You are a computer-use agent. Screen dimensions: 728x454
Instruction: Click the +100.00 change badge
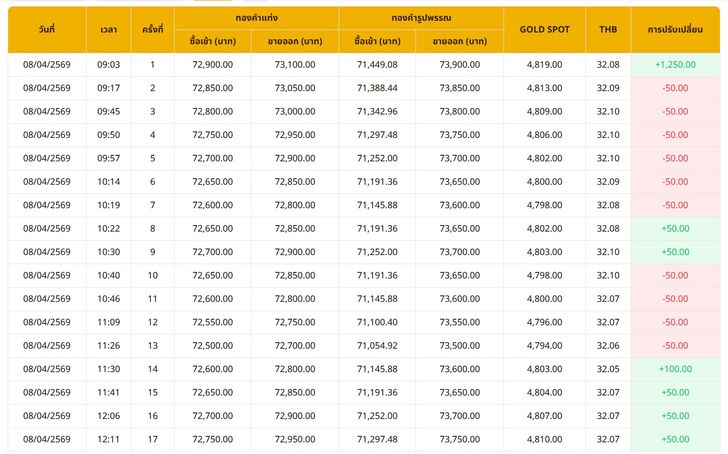[x=675, y=369]
